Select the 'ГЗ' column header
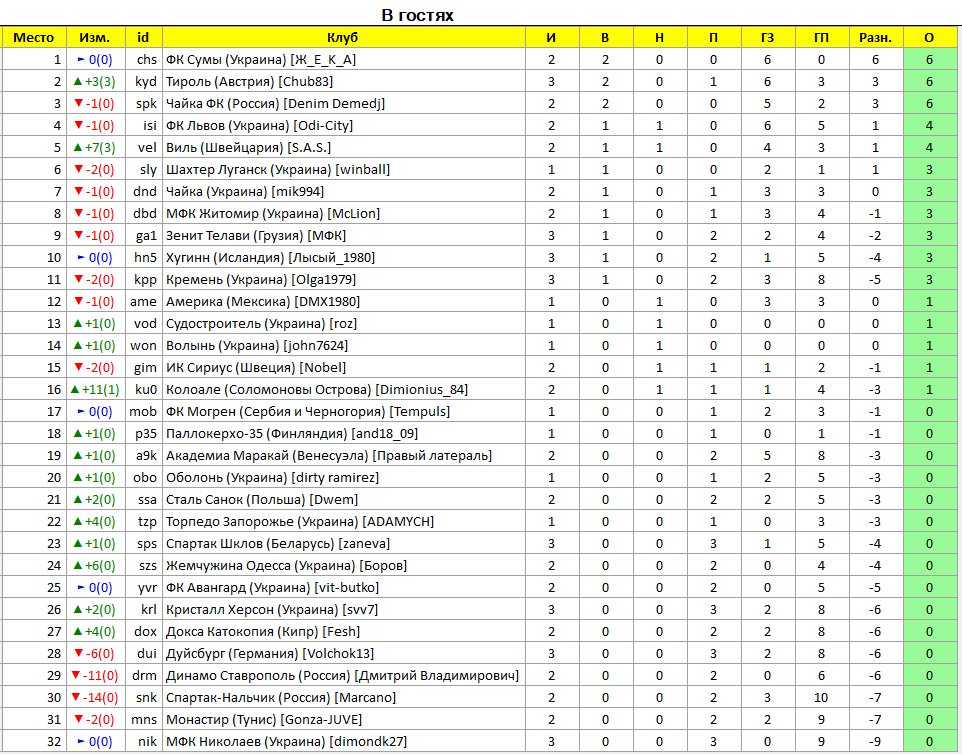962x754 pixels. coord(768,37)
